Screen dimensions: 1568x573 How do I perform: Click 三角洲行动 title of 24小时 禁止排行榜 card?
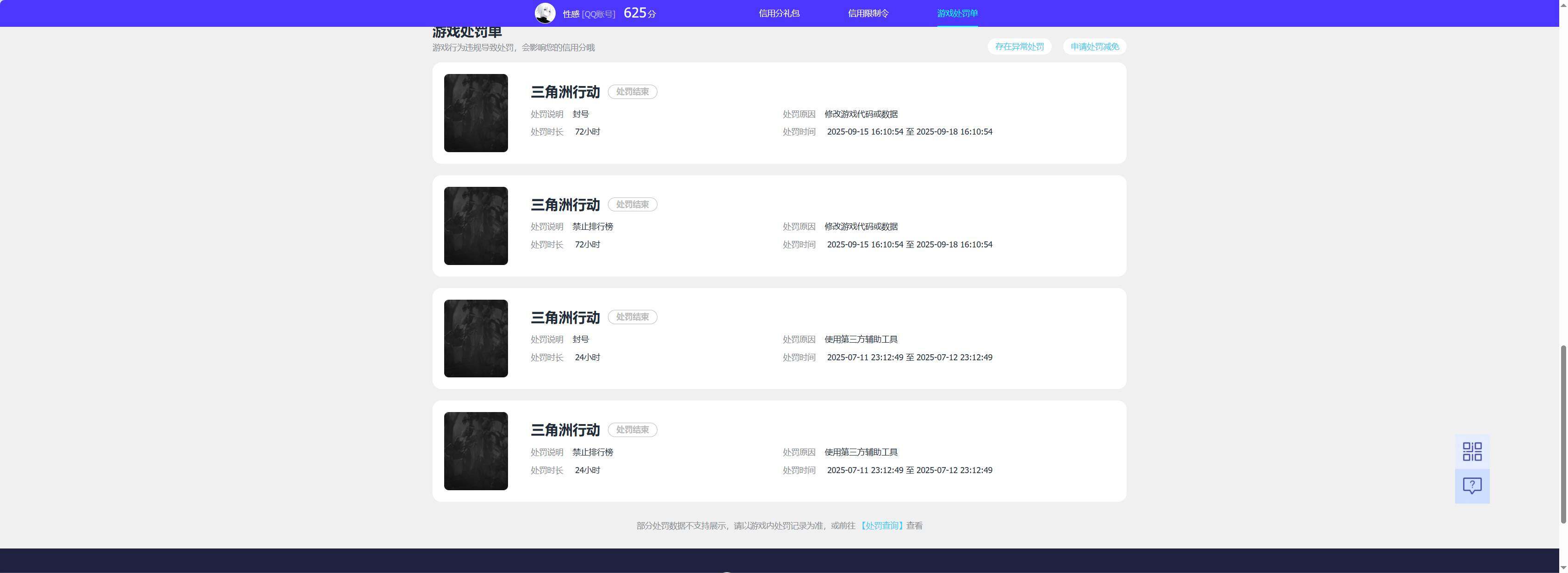565,430
